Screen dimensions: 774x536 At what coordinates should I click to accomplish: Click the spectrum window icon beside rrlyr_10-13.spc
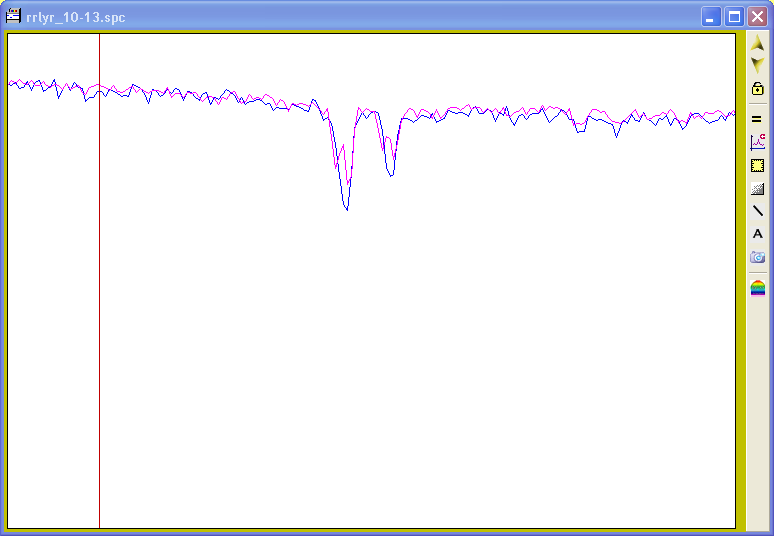point(13,16)
